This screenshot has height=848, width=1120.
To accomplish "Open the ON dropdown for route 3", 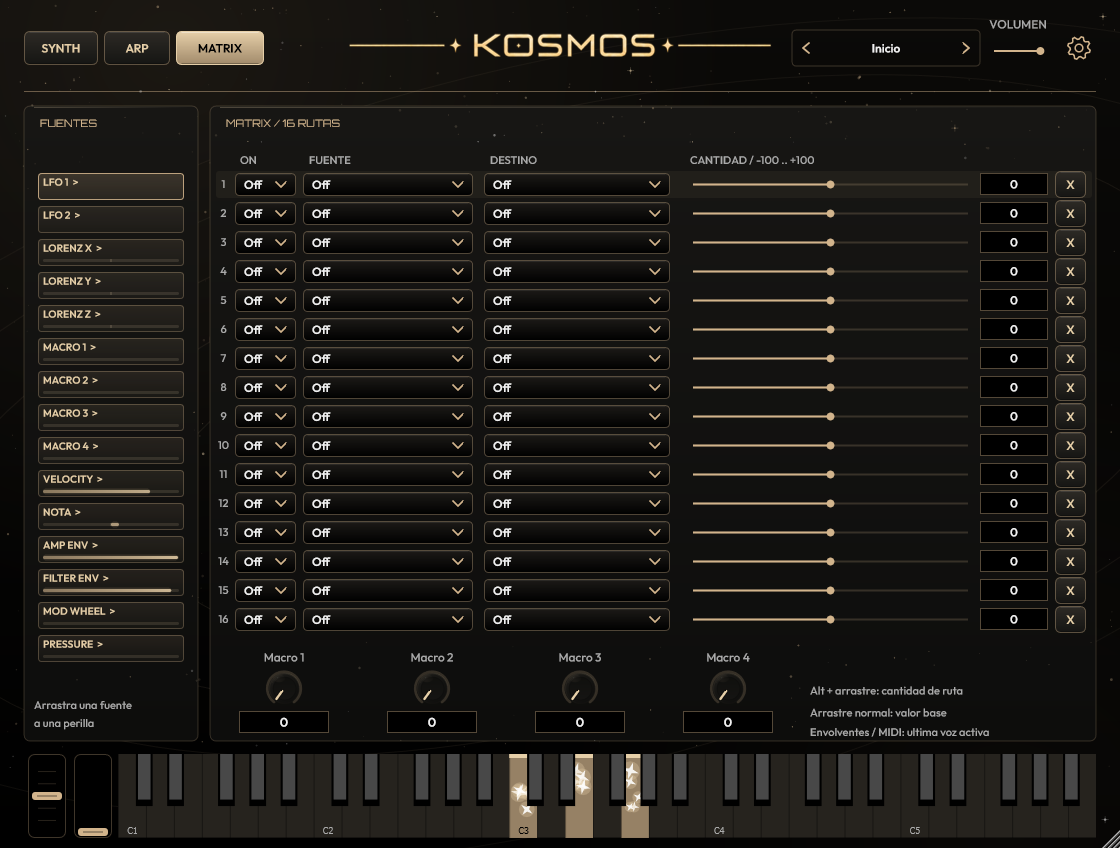I will (x=265, y=242).
